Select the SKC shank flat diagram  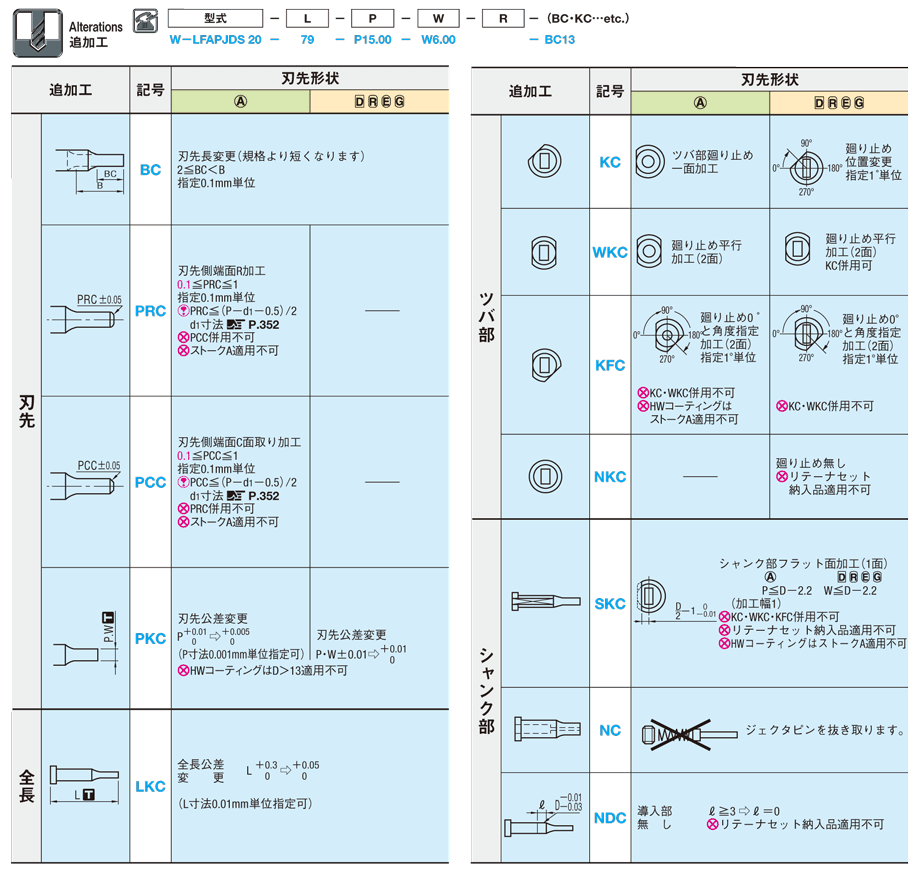click(x=545, y=603)
